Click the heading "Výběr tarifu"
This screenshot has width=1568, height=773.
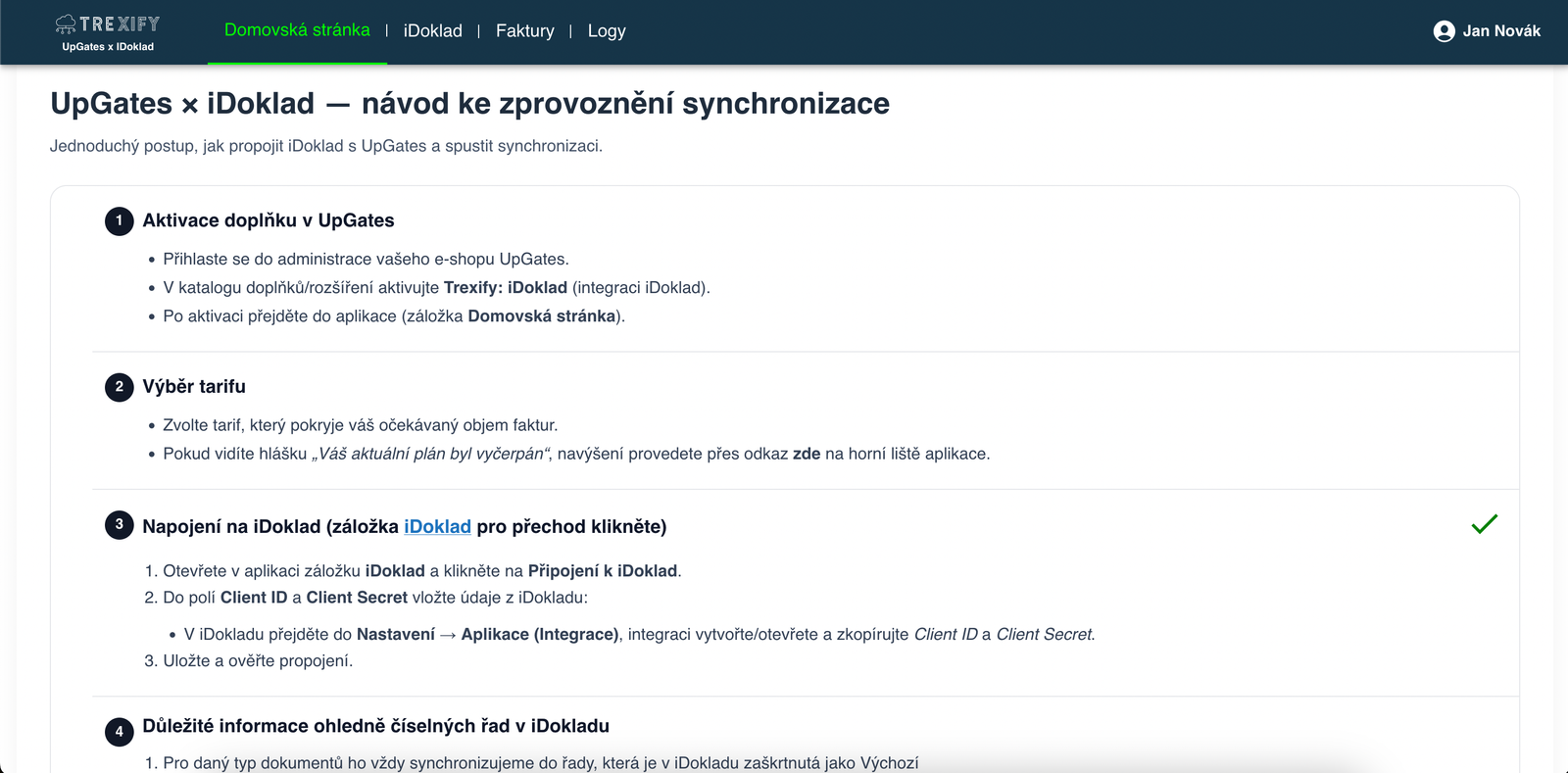tap(194, 386)
